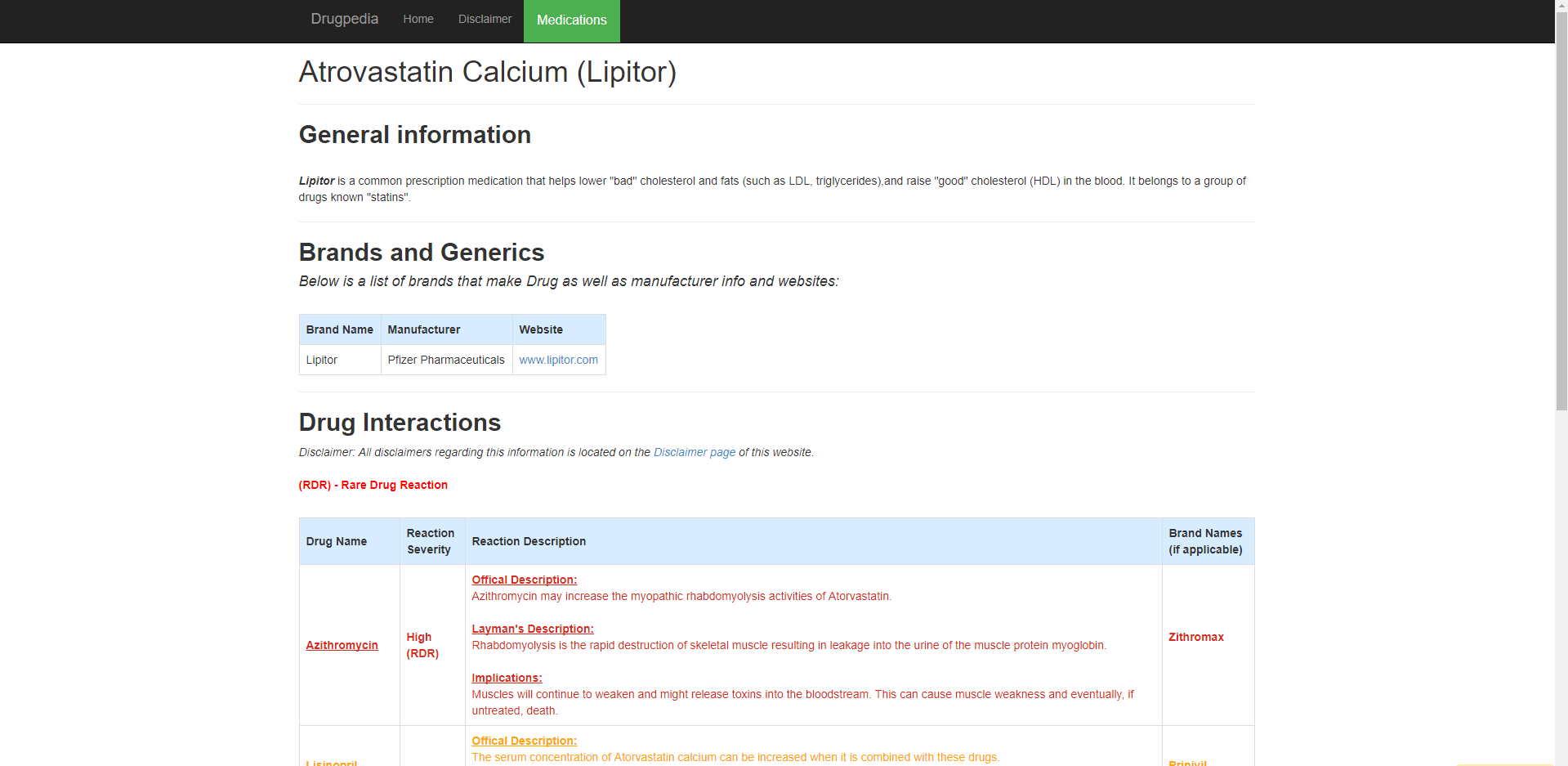Select the Reaction Severity column header

(432, 541)
